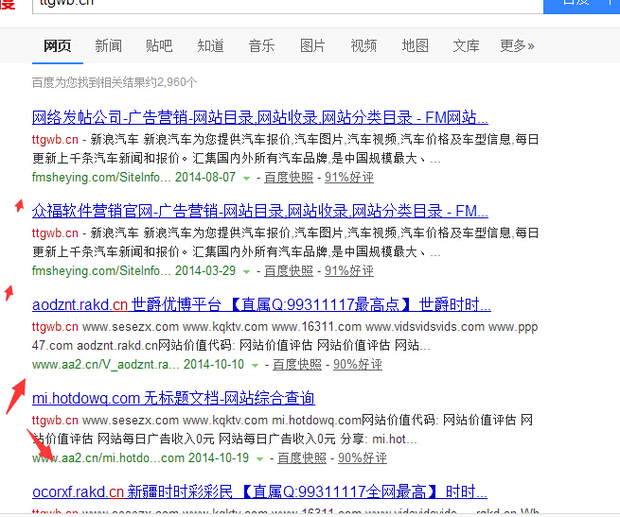Open 91%好评 on the 2014-03-29 result
The height and width of the screenshot is (517, 620).
[349, 271]
